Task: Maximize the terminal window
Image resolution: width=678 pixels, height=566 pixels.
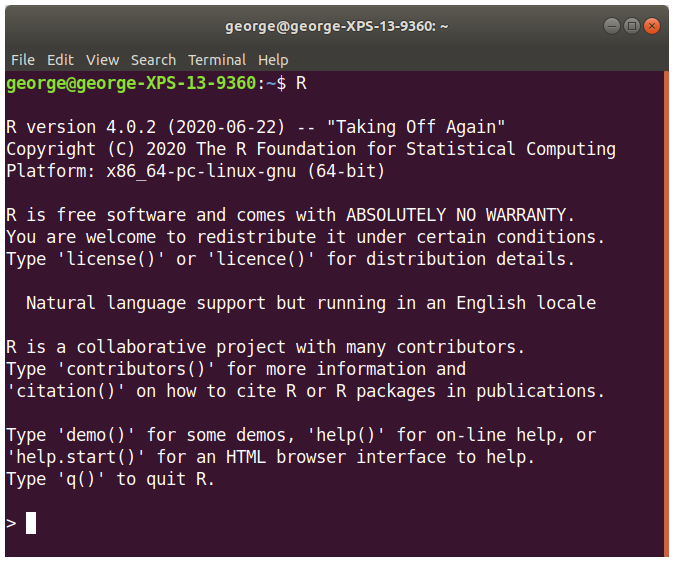Action: click(x=632, y=24)
